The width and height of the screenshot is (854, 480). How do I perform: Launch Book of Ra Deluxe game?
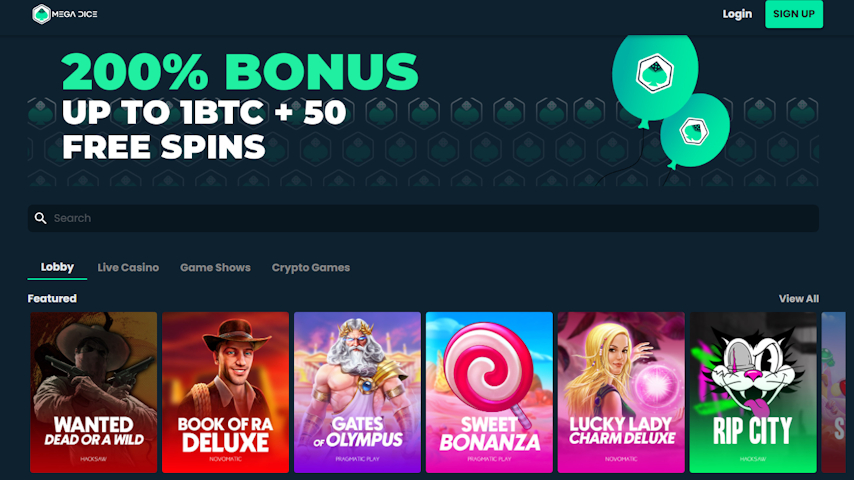point(225,392)
